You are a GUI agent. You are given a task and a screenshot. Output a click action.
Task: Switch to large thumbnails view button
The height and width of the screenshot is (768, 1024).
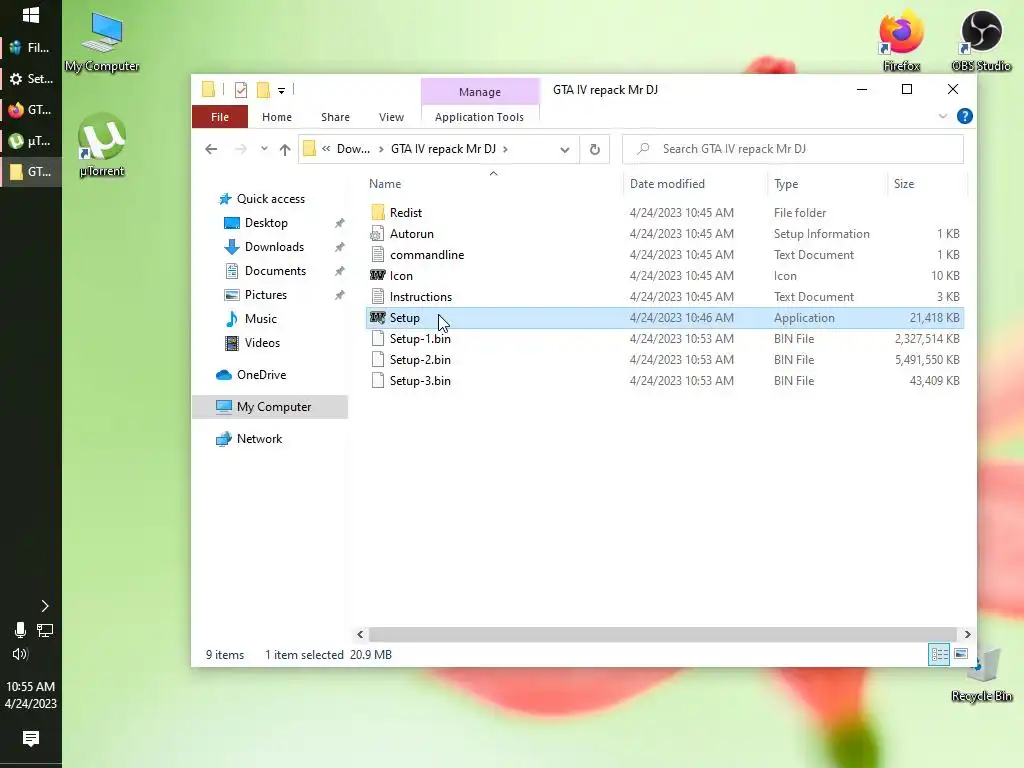(x=961, y=654)
